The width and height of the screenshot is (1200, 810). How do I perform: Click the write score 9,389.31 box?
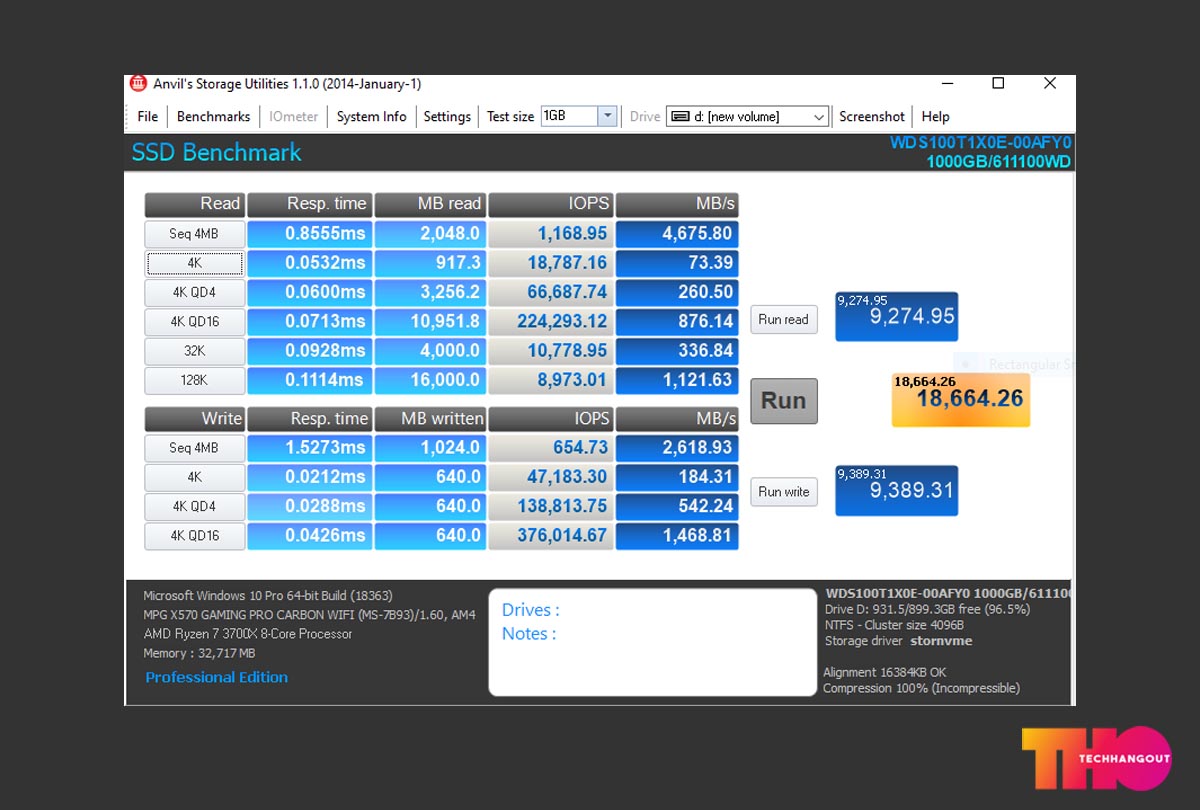896,490
